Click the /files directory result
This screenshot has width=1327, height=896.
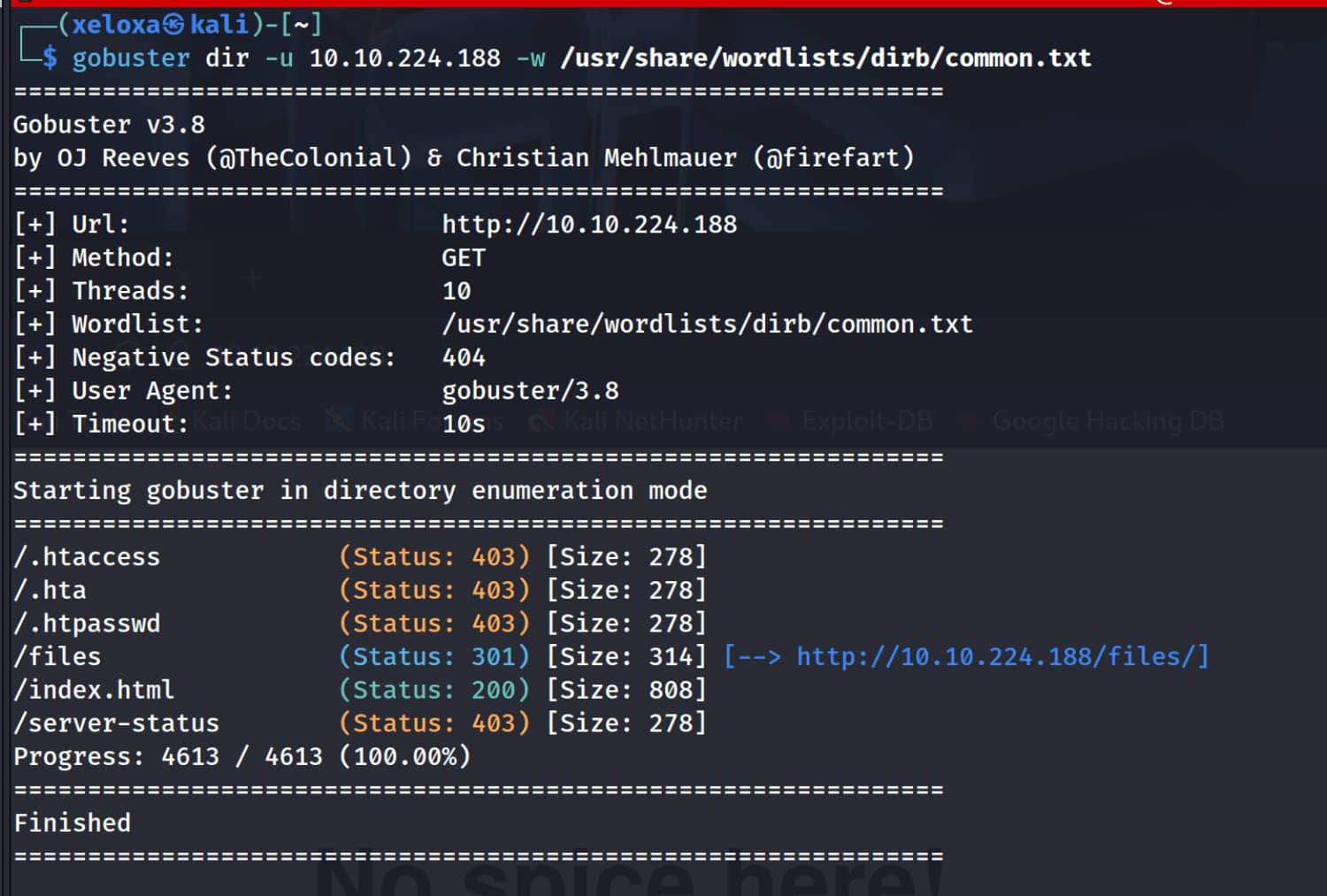click(x=58, y=656)
